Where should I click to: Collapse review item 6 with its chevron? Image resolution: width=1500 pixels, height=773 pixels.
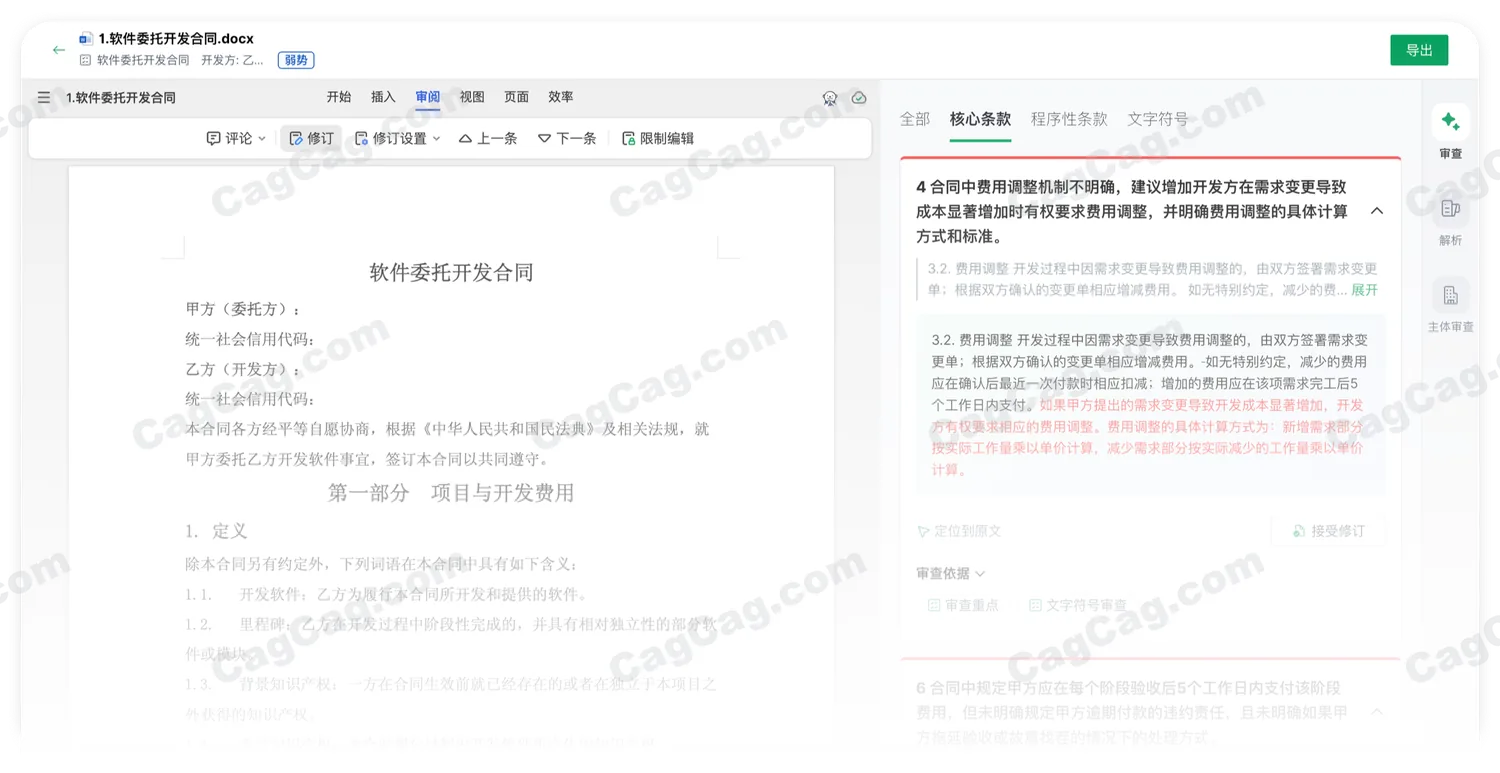pyautogui.click(x=1377, y=712)
